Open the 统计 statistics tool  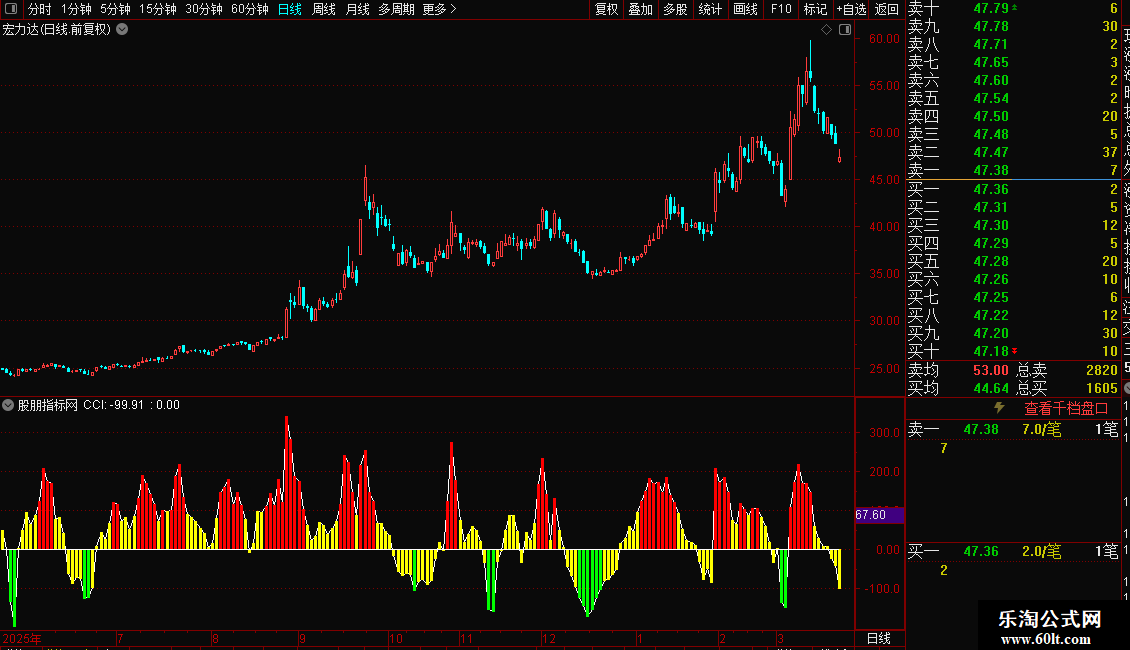tap(710, 9)
